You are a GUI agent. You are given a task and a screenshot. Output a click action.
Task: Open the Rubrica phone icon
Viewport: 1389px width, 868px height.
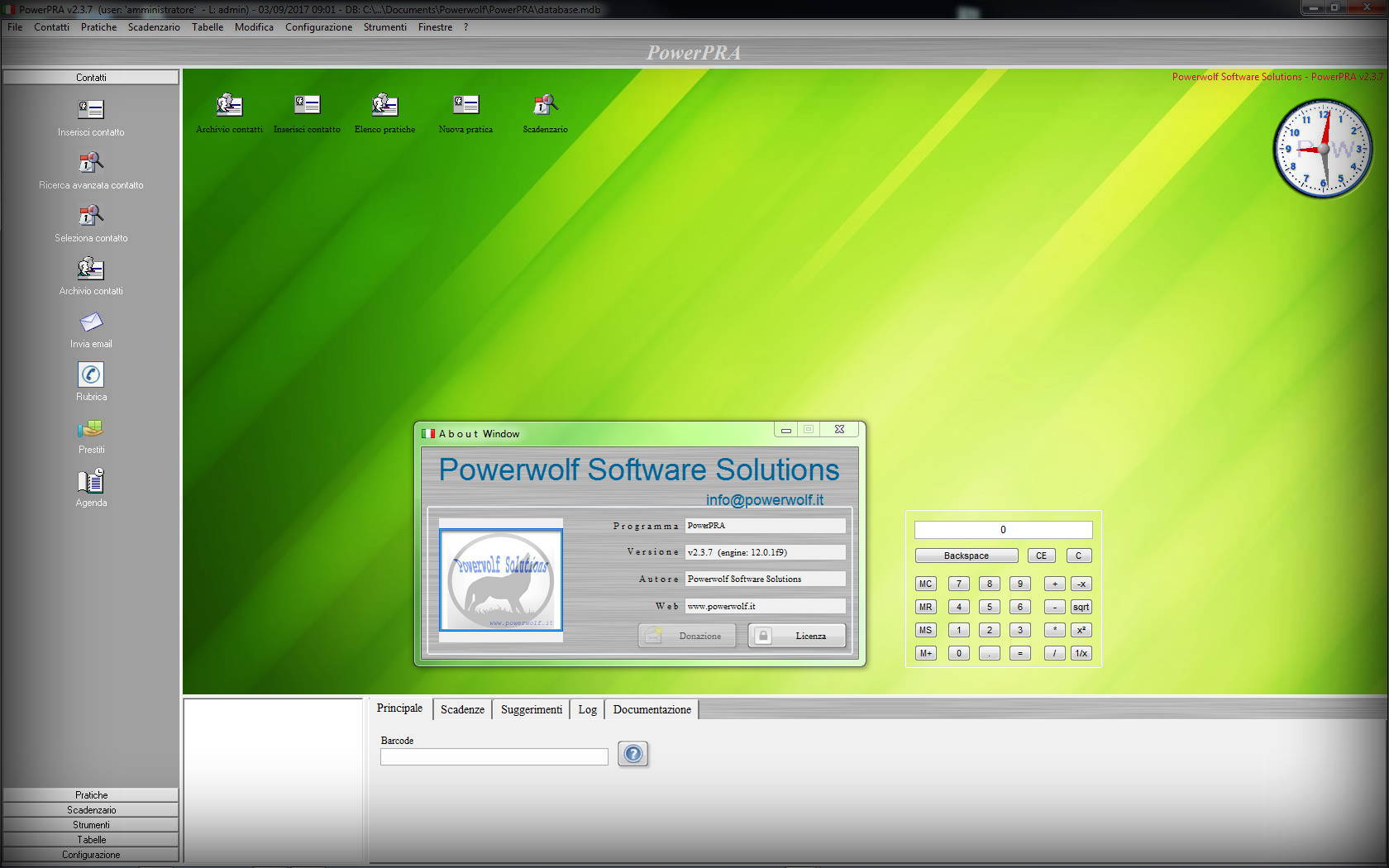(91, 374)
